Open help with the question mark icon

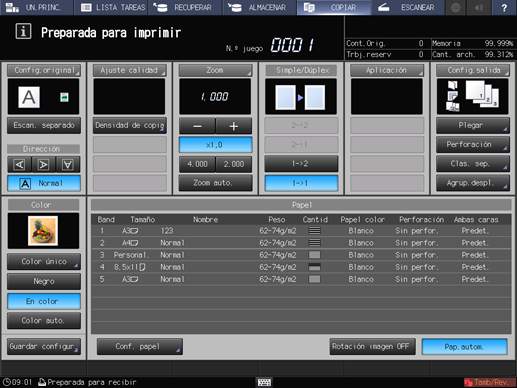pos(504,7)
